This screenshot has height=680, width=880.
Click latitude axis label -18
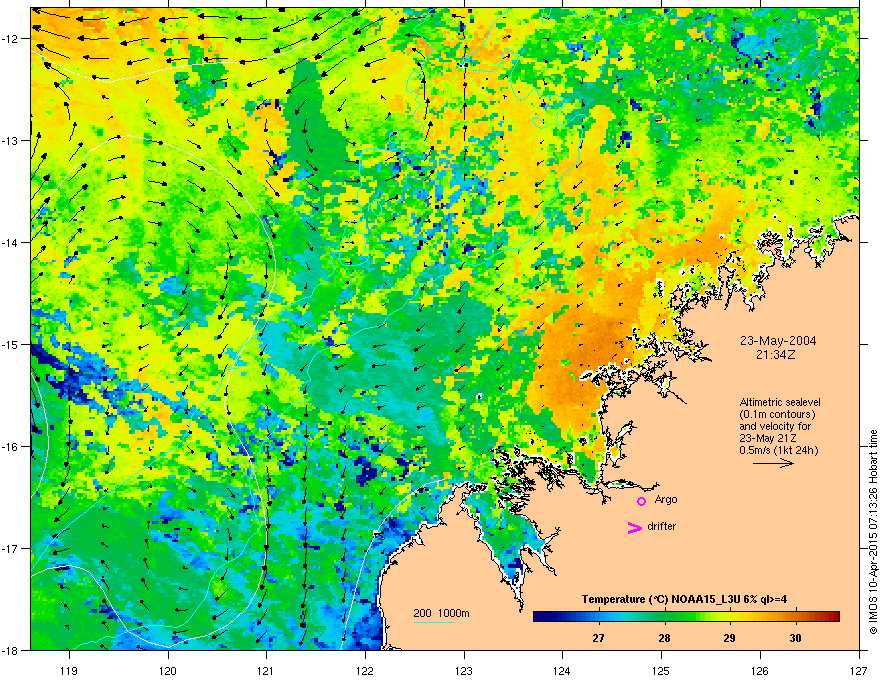click(10, 650)
